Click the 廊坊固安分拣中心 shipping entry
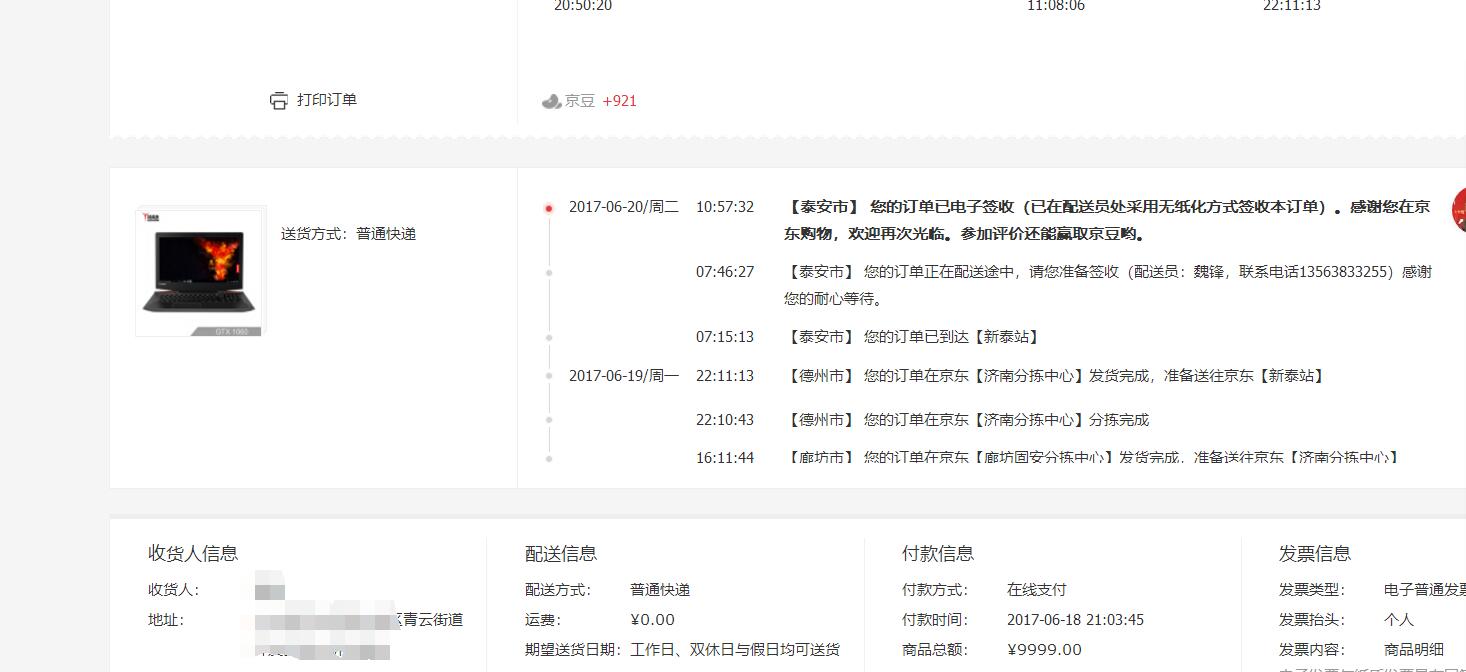 (1093, 458)
